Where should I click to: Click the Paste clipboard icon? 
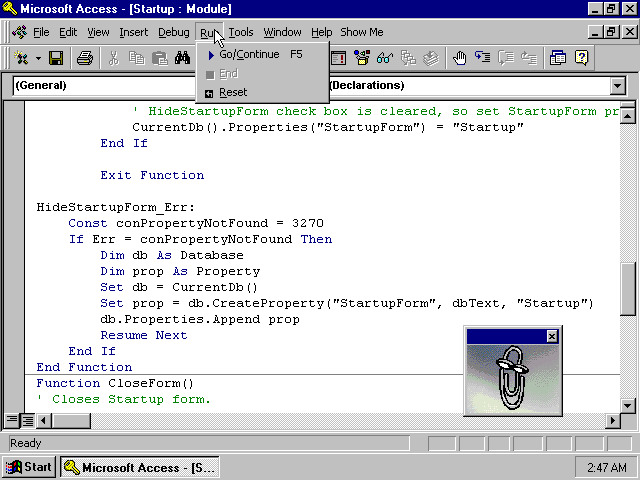(x=160, y=58)
